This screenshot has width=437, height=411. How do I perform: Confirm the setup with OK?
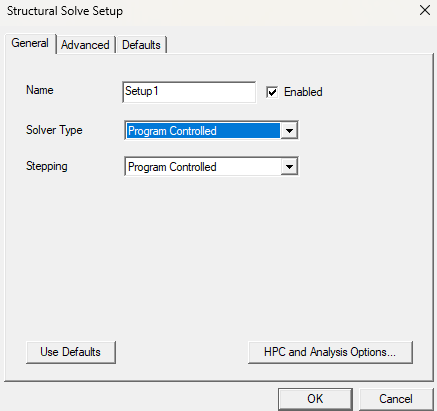coord(315,399)
